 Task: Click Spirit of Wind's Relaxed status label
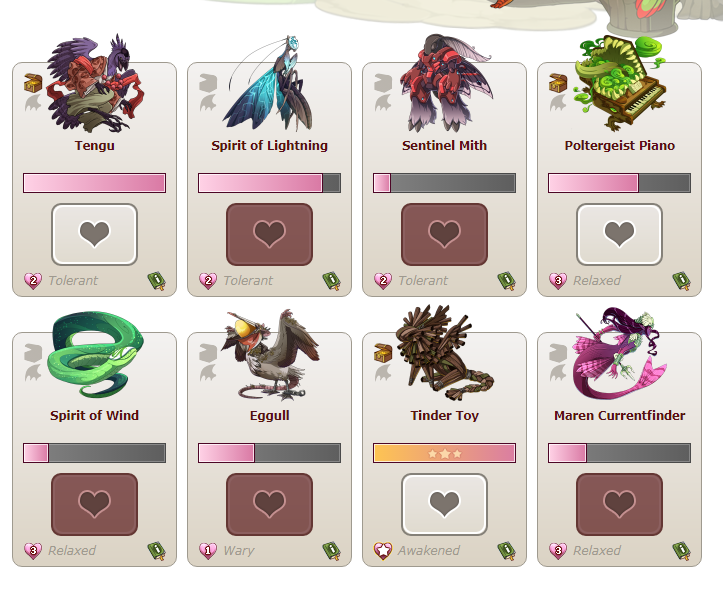click(x=72, y=551)
